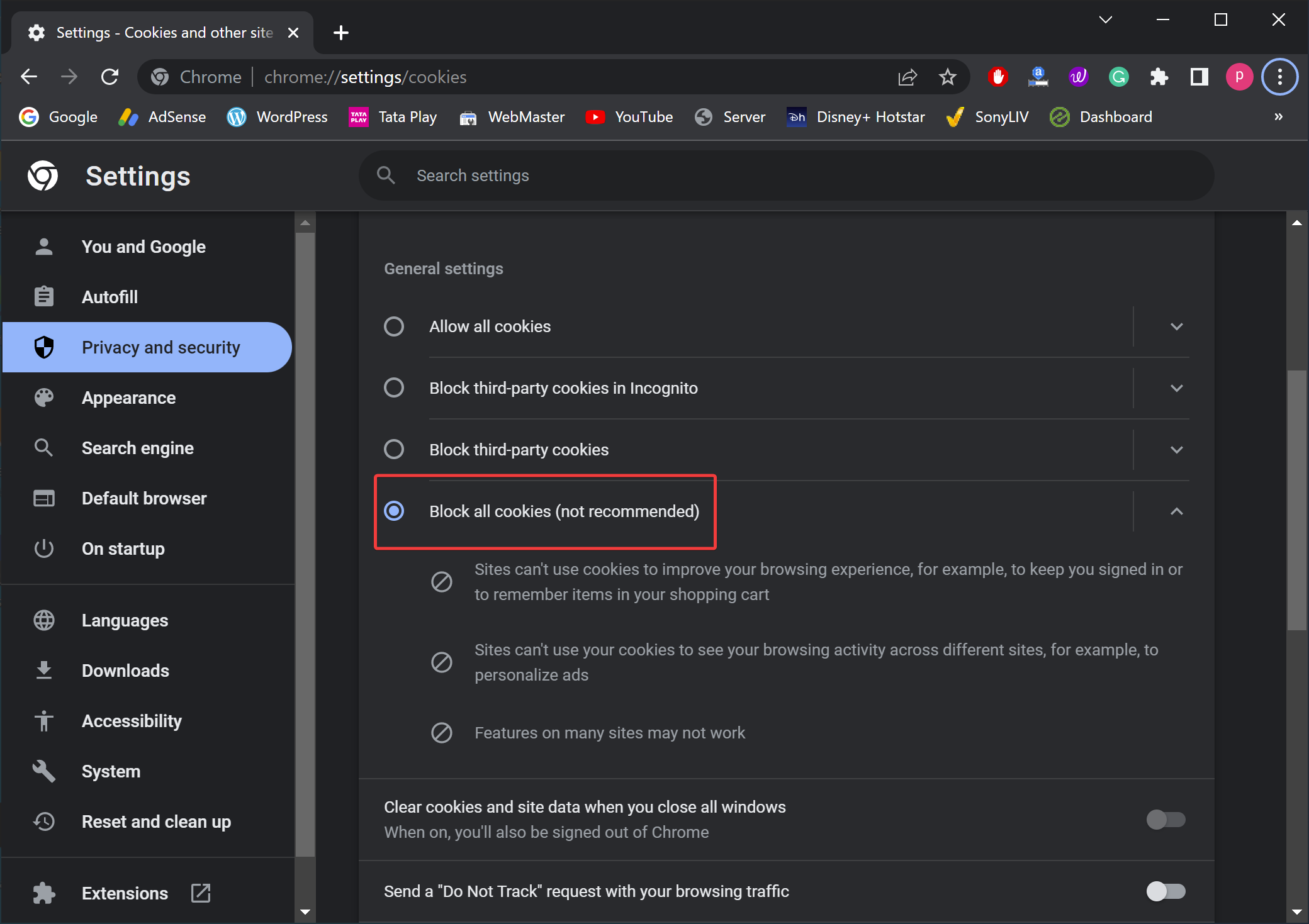Open the Amazon assistant extension icon

[x=1038, y=77]
